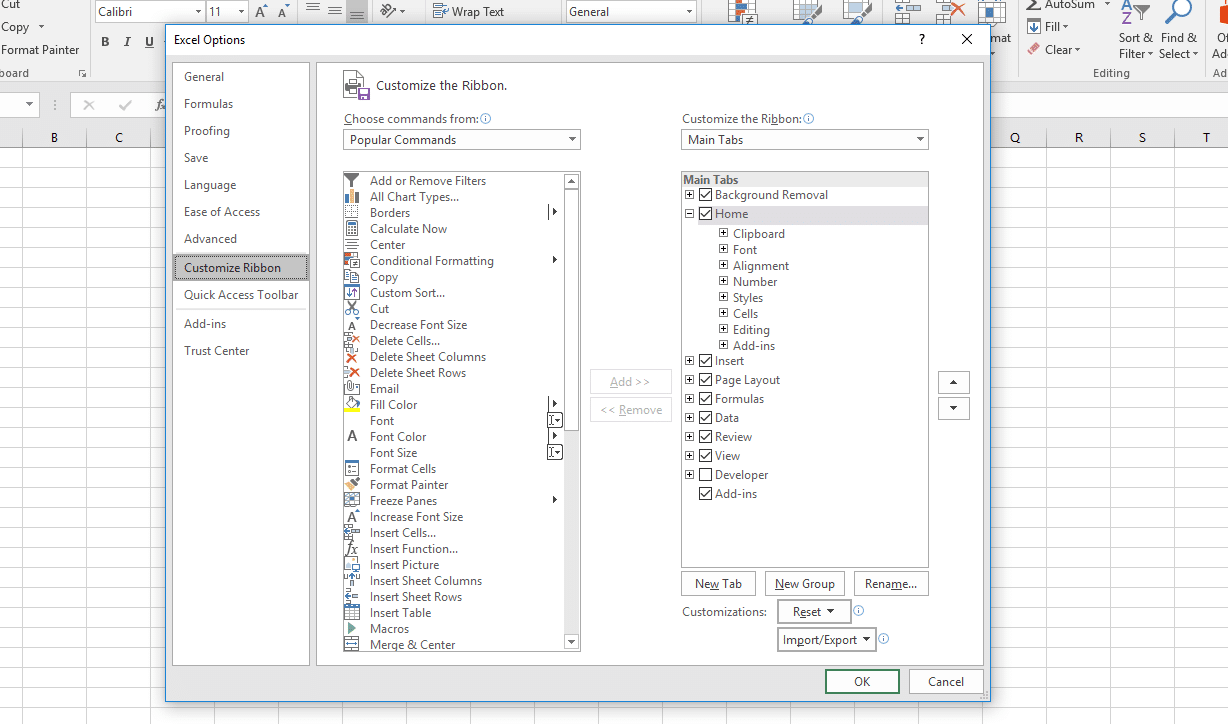The height and width of the screenshot is (724, 1228).
Task: Click the Cut scissors icon
Action: pos(351,309)
